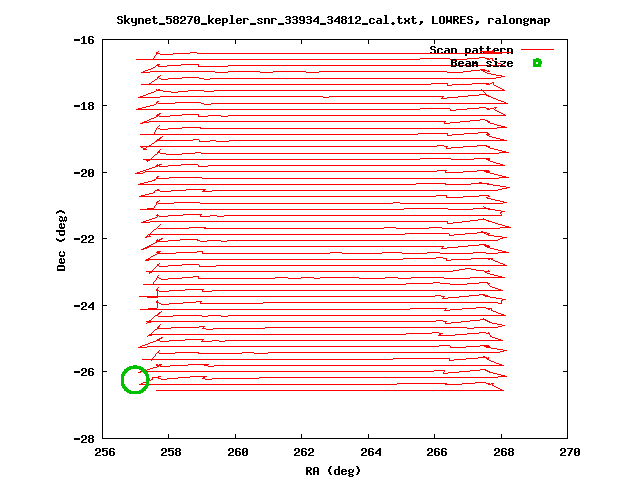Click the large green beam circle on plot
This screenshot has width=640, height=480.
click(135, 380)
